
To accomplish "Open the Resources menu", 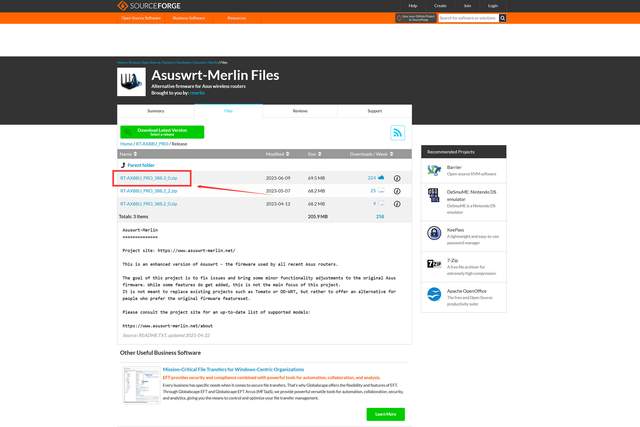I will pos(237,18).
